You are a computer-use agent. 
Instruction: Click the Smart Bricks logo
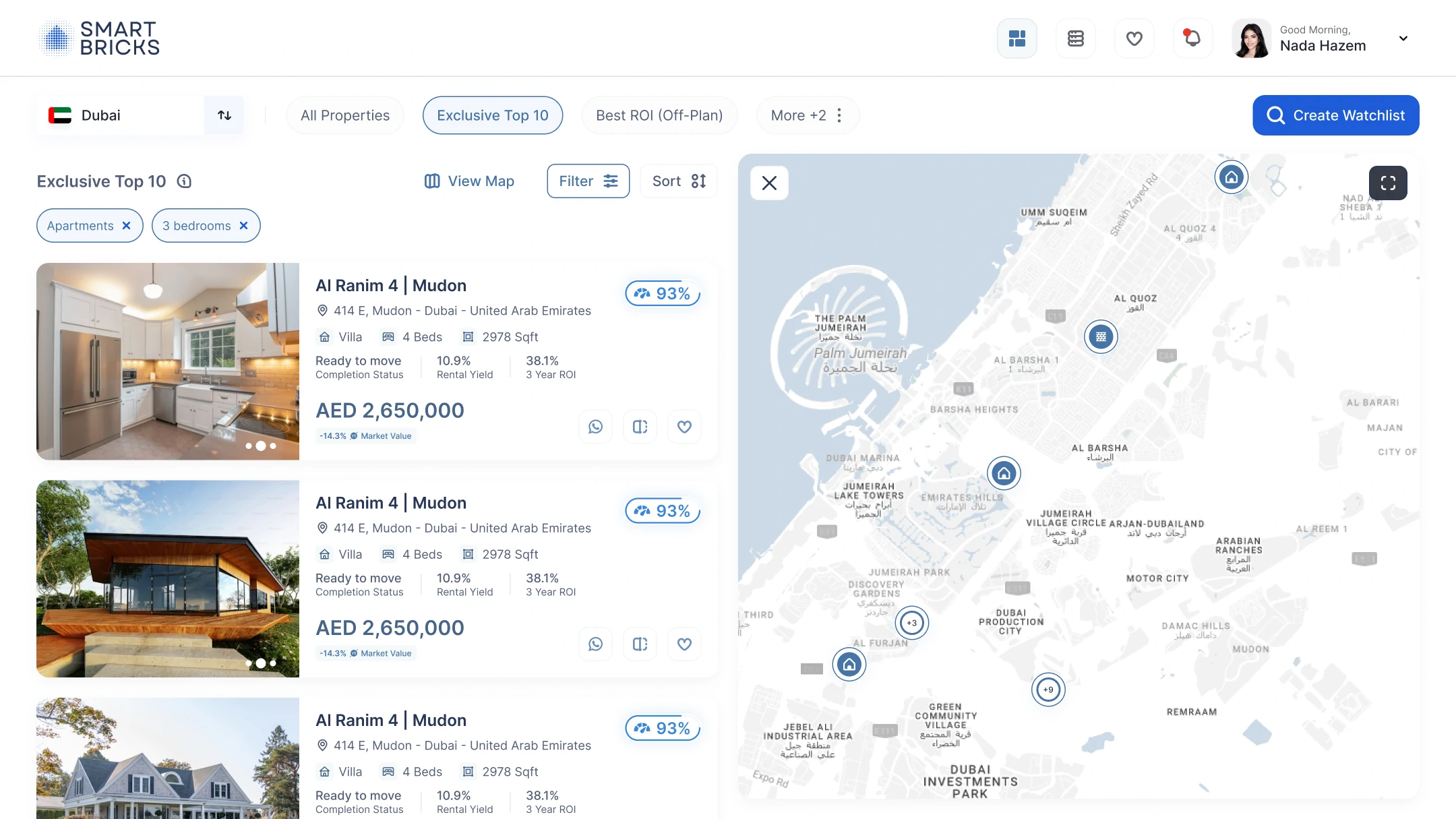(x=99, y=38)
